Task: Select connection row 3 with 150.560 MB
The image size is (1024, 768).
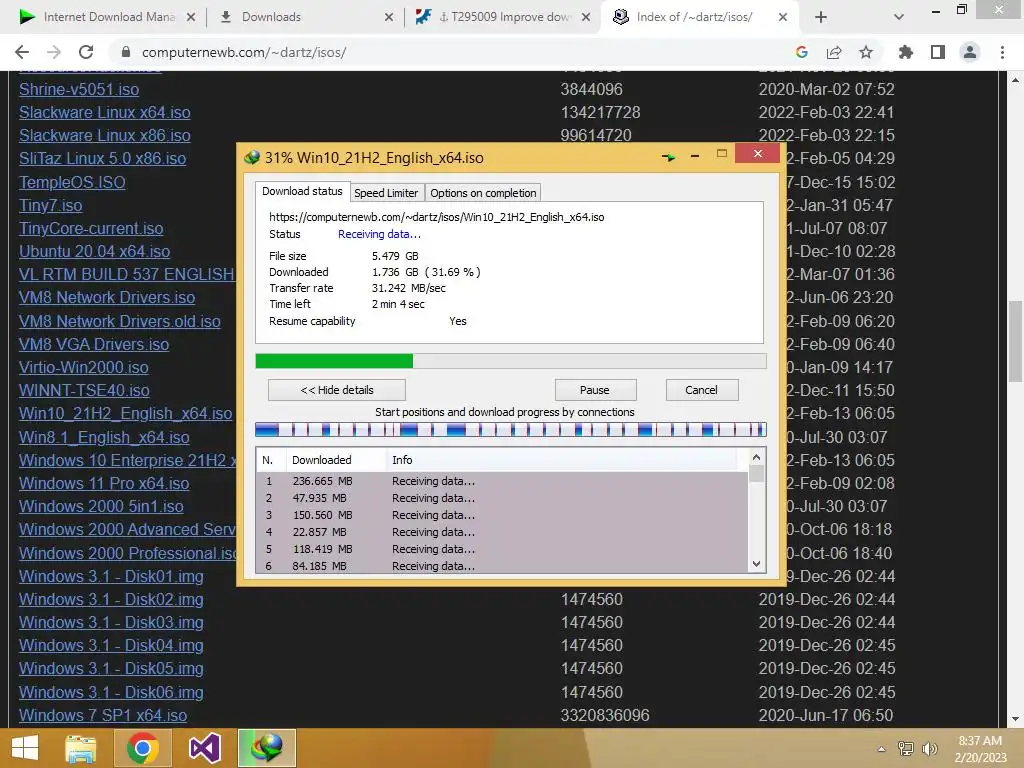Action: (x=502, y=515)
